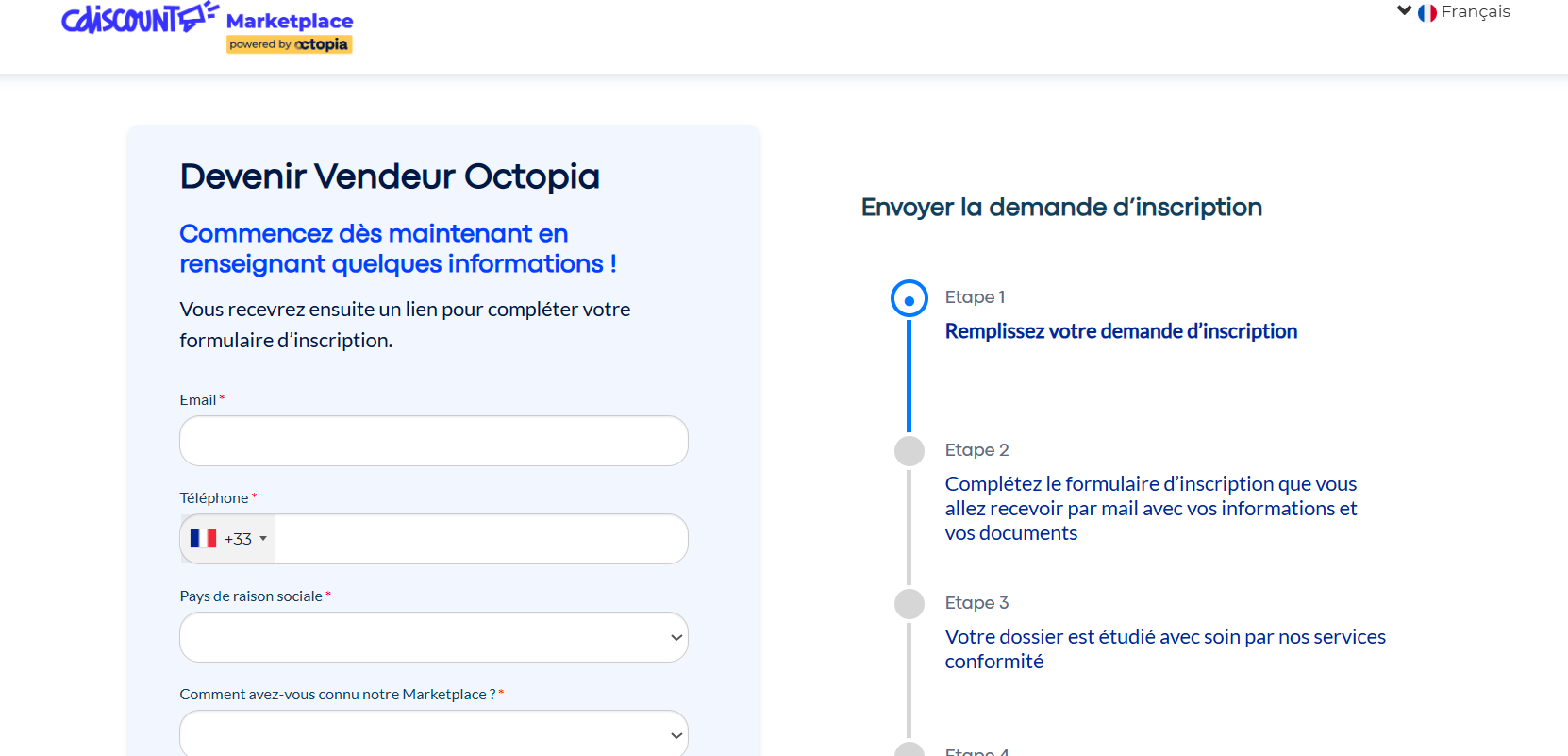Select the Etape 3 grey step circle
Image resolution: width=1568 pixels, height=756 pixels.
(x=909, y=604)
